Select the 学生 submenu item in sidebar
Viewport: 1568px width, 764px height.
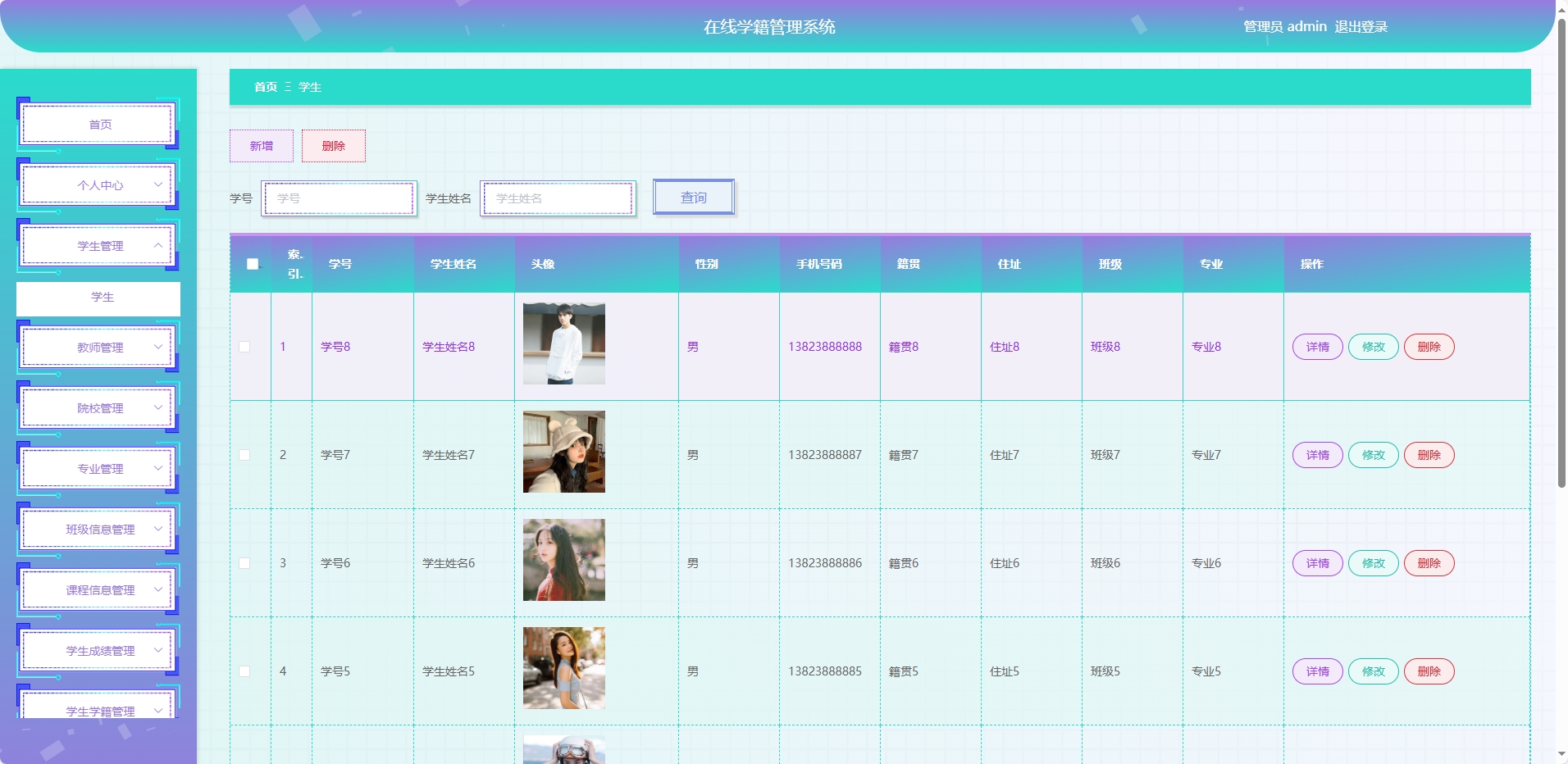98,298
